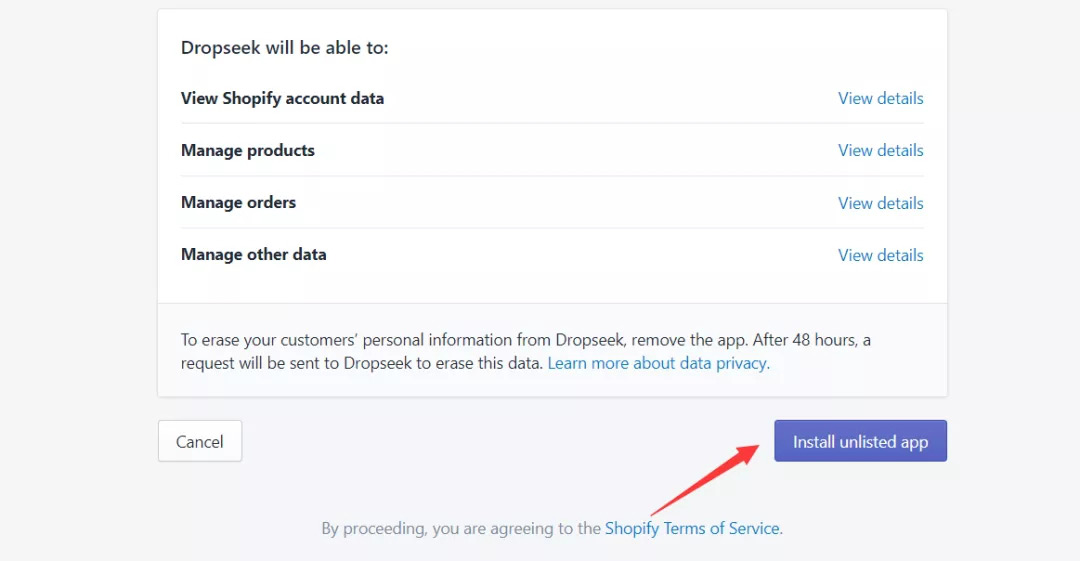Screen dimensions: 1080x561
Task: Click the 'By proceeding, you are agreeing' text
Action: click(x=461, y=529)
